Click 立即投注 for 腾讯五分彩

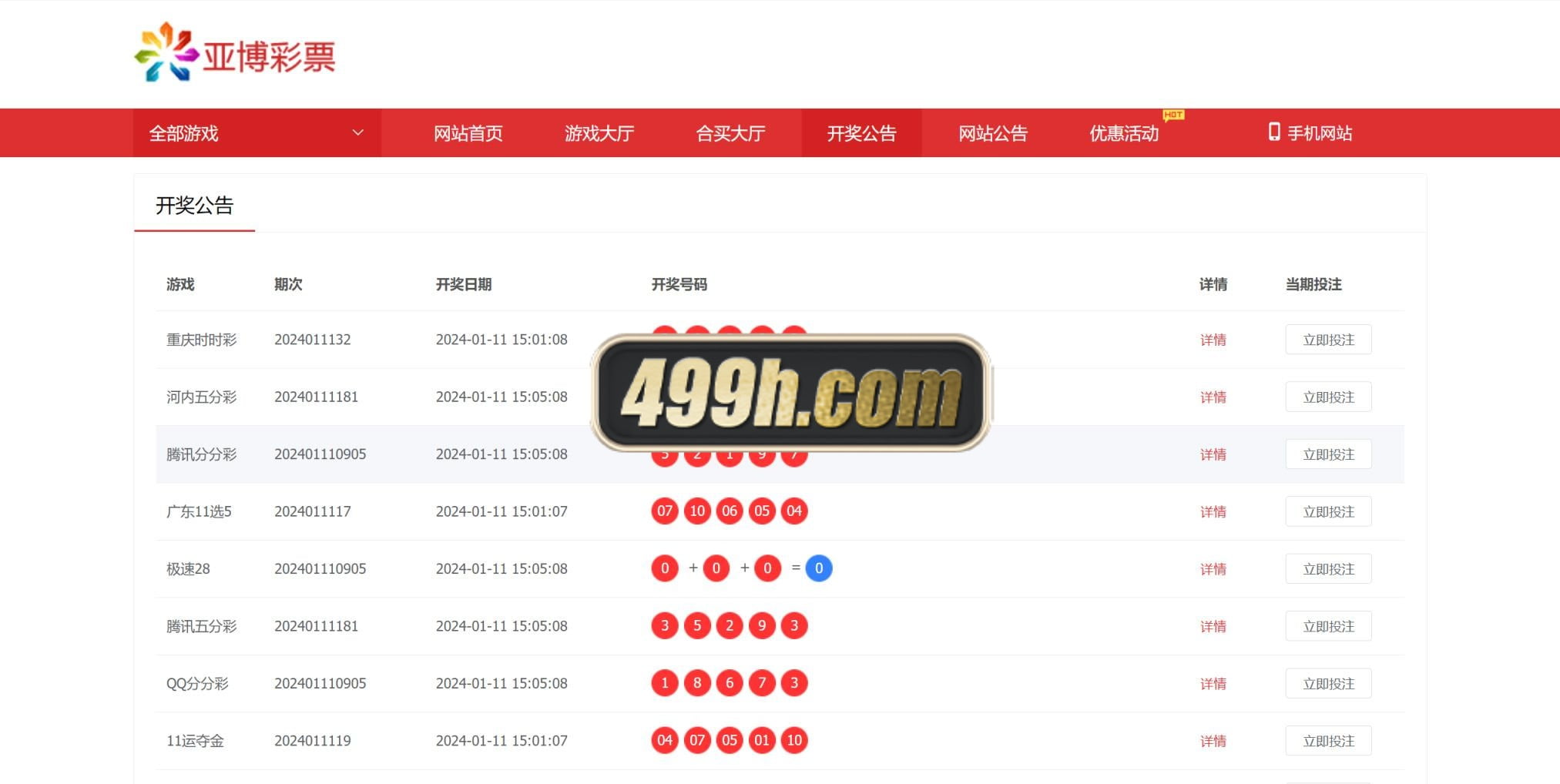click(1328, 626)
